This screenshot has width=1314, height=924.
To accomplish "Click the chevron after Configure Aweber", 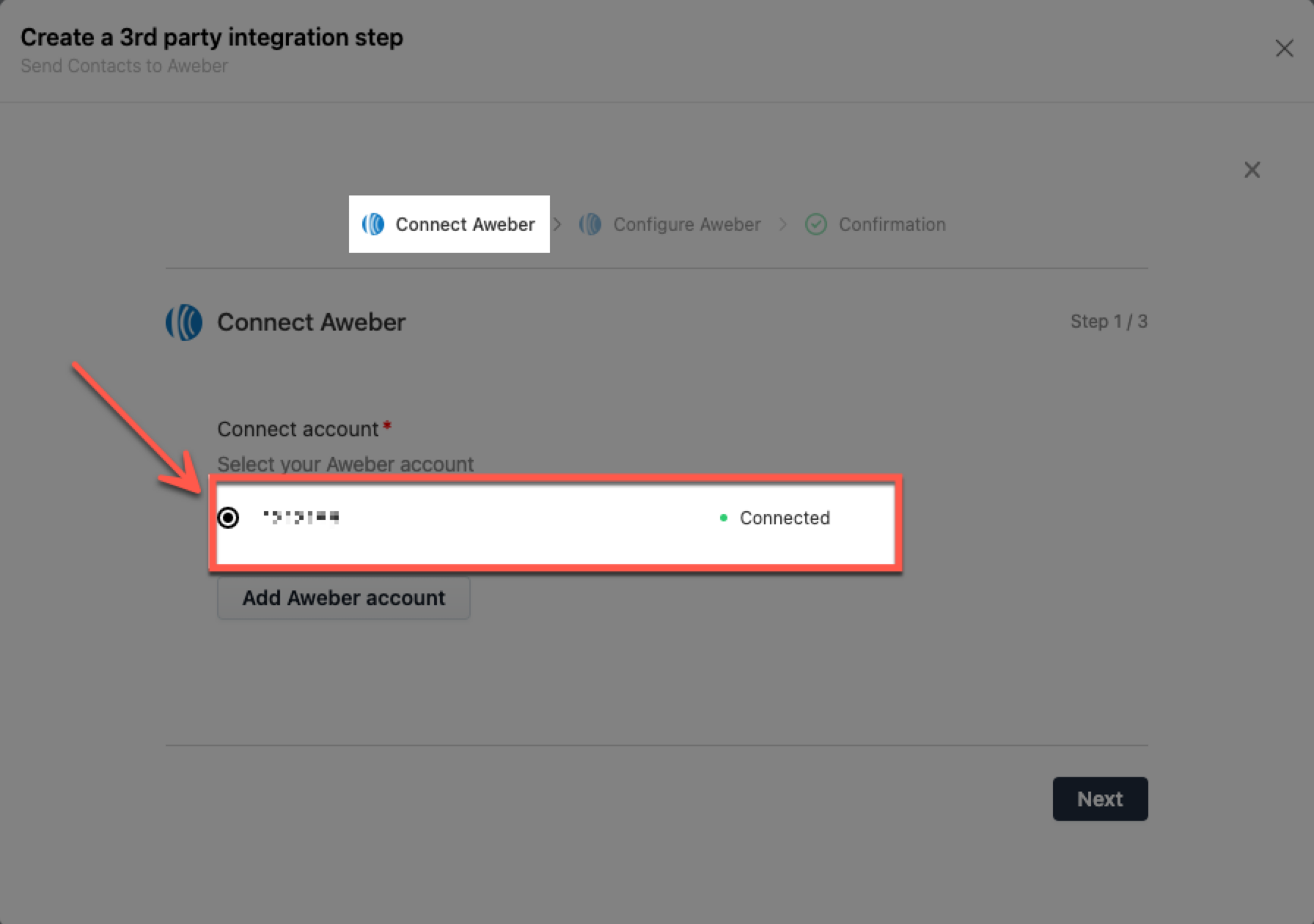I will pyautogui.click(x=783, y=224).
